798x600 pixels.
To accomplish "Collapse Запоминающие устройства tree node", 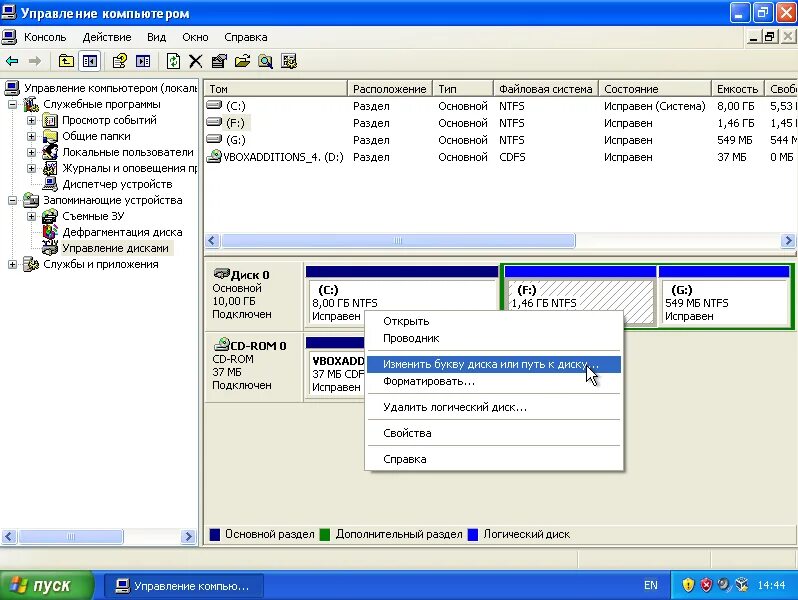I will point(12,201).
